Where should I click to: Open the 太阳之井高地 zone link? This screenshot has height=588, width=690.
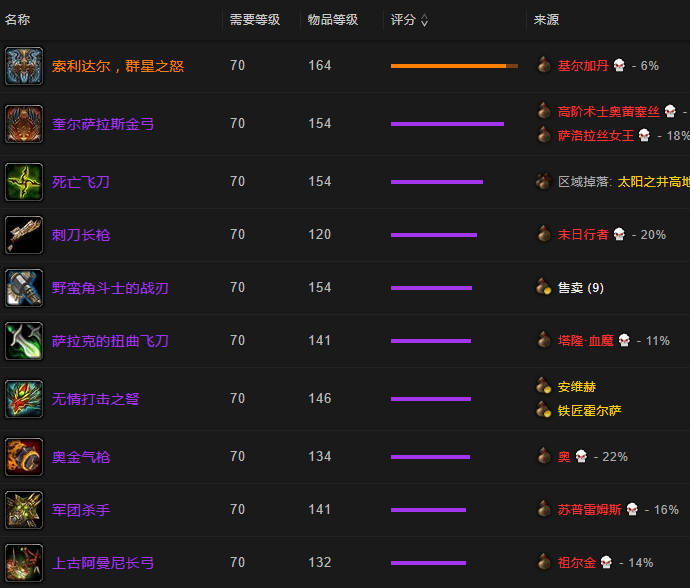pos(653,181)
